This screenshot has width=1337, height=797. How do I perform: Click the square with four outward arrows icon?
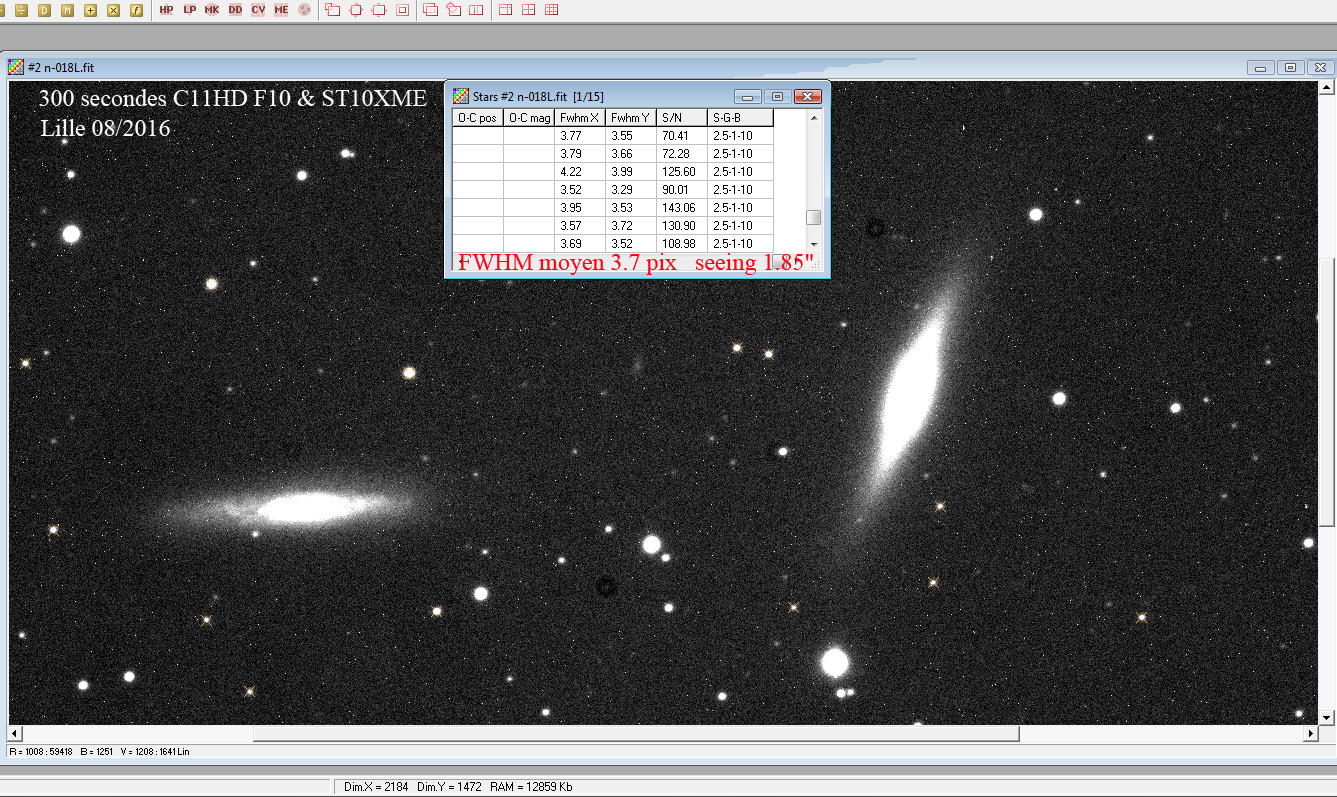click(356, 9)
